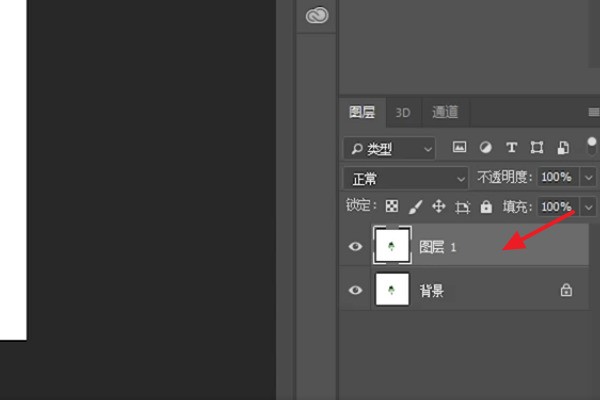Filter layers by shape layer icon
This screenshot has width=600, height=400.
tap(537, 147)
